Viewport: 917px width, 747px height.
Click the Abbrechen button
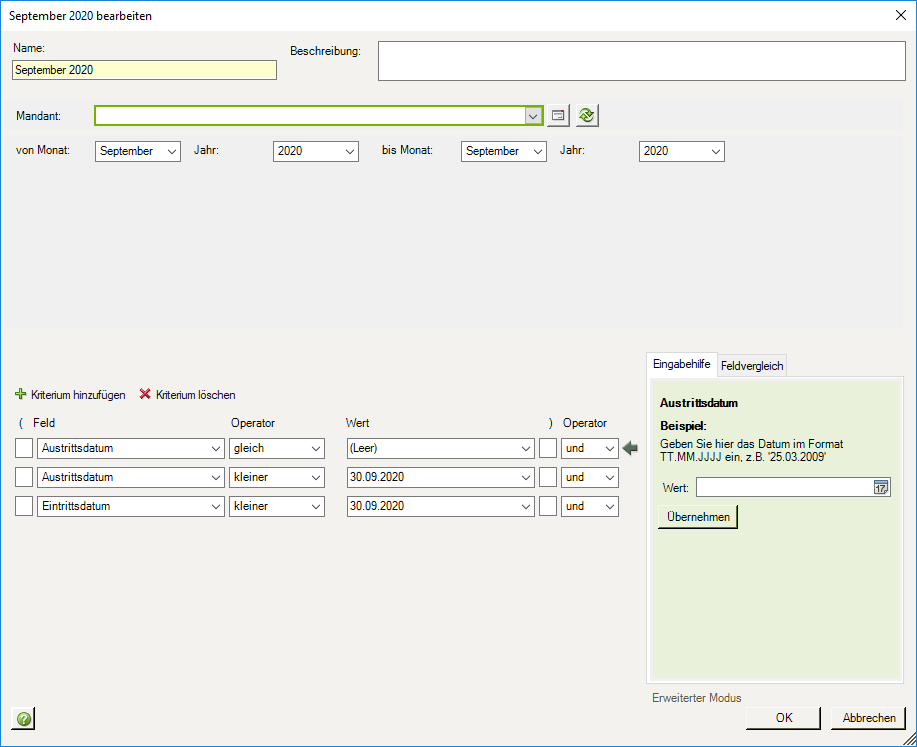[868, 718]
